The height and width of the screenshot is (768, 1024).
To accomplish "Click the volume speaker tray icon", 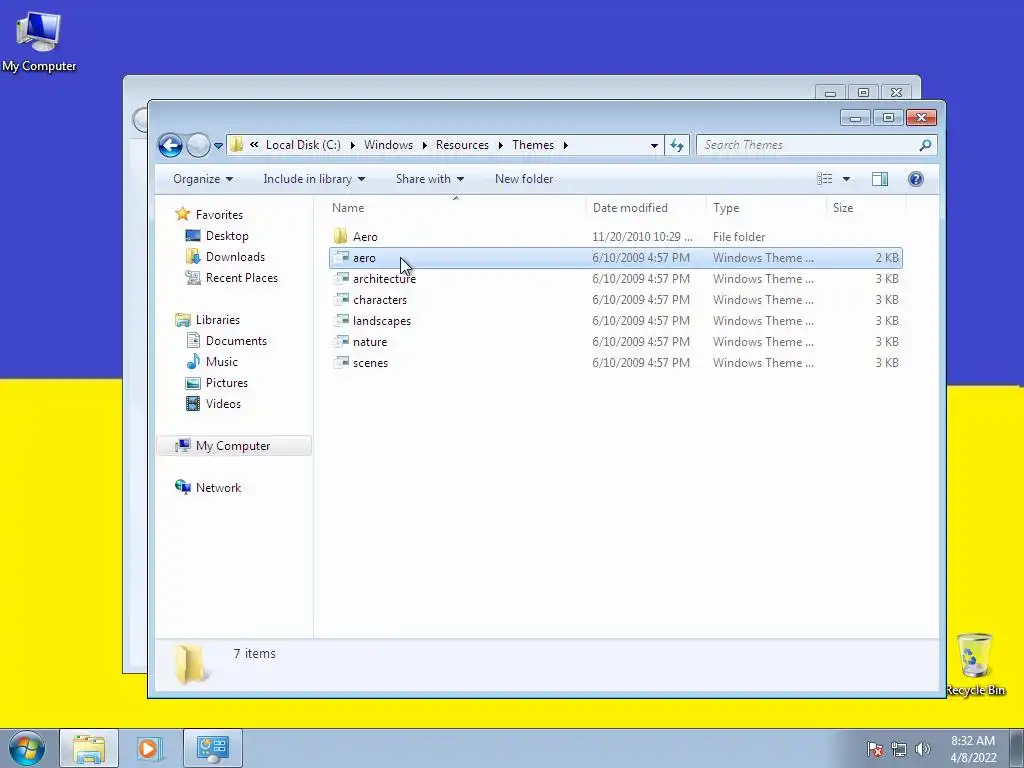I will [x=922, y=749].
